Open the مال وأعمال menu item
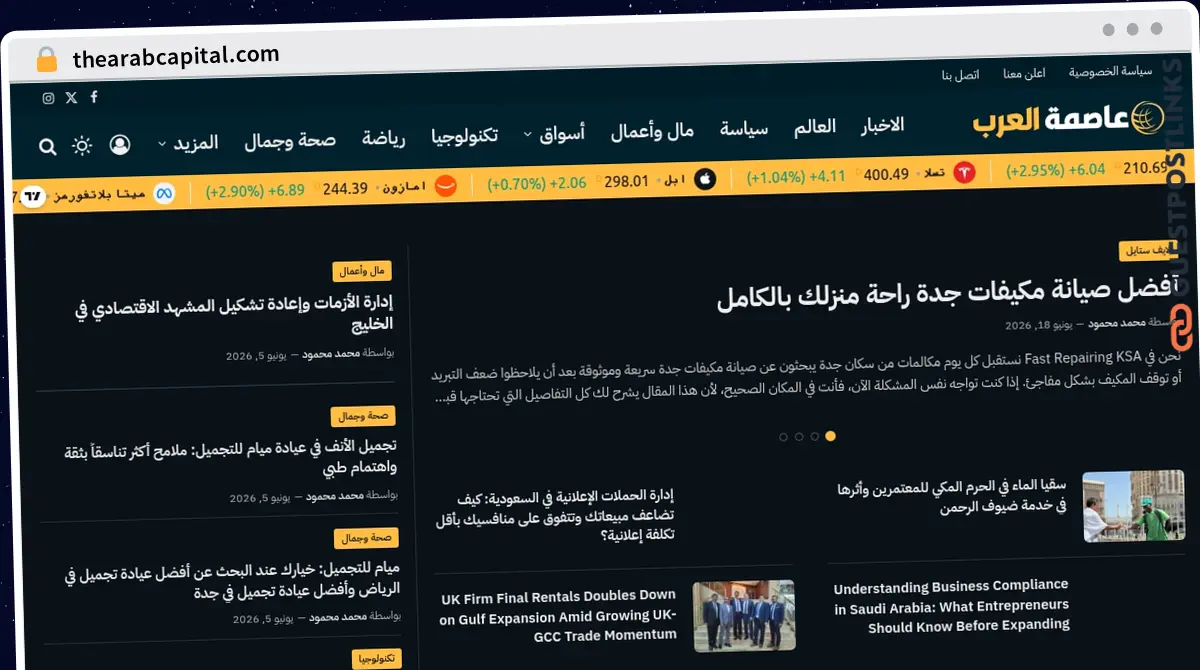Image resolution: width=1200 pixels, height=670 pixels. pyautogui.click(x=653, y=131)
